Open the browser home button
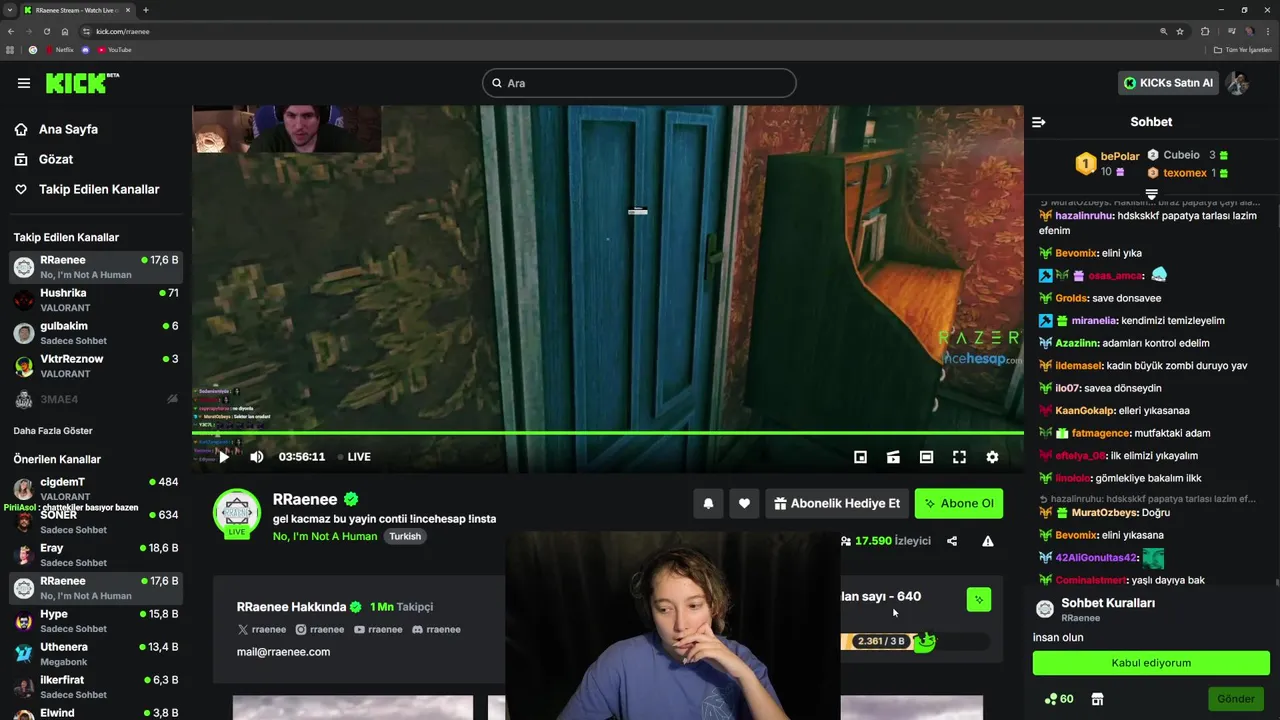Screen dimensions: 1280x720 (x=65, y=31)
